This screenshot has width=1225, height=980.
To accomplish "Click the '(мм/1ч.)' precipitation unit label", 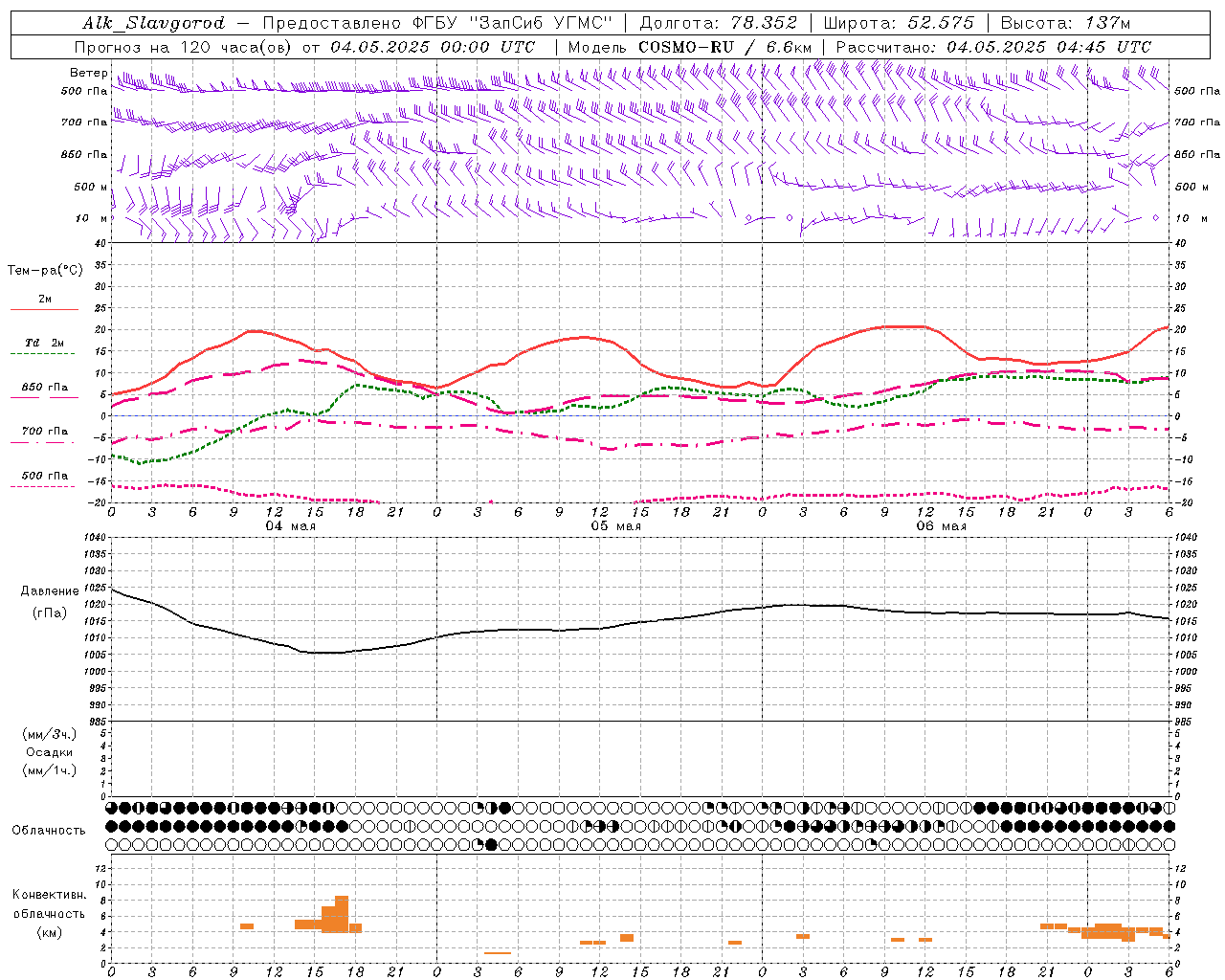I will pos(50,770).
